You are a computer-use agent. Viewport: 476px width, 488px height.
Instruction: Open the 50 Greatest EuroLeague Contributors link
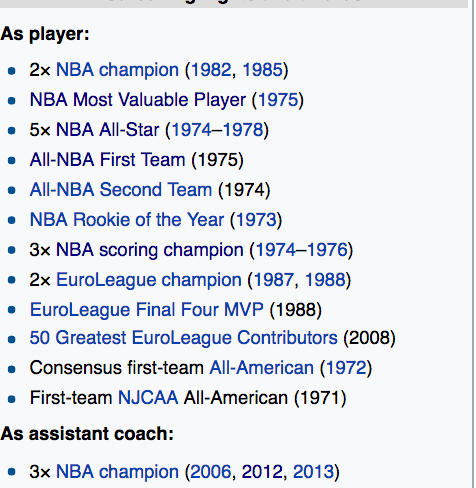point(183,338)
